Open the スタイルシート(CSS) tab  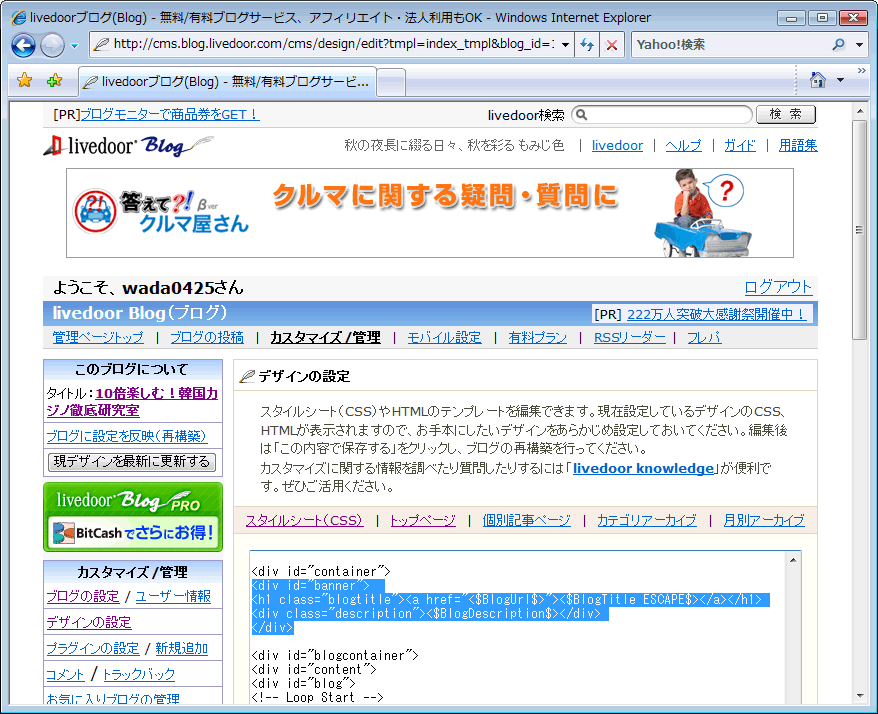(304, 520)
